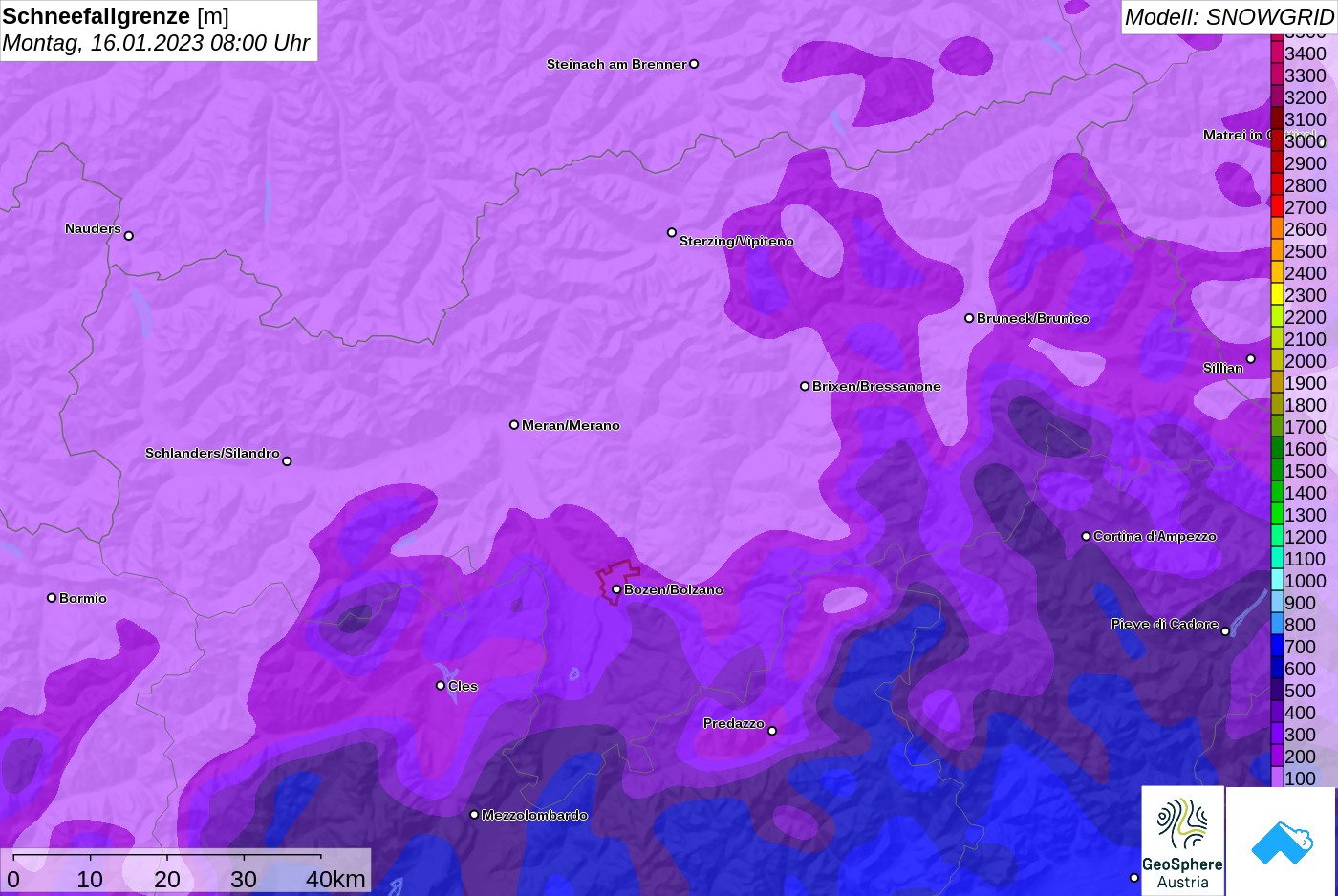1338x896 pixels.
Task: Click the 20 mark on the scale bar
Action: tap(167, 879)
